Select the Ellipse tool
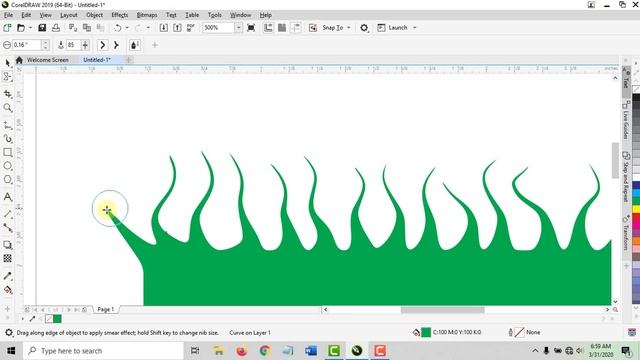The width and height of the screenshot is (640, 360). tap(7, 166)
